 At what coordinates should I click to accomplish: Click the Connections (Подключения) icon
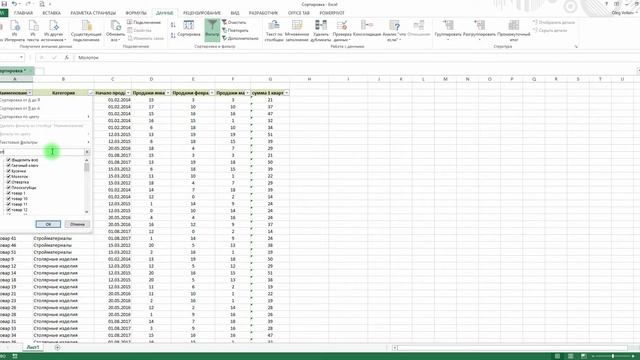tap(144, 22)
